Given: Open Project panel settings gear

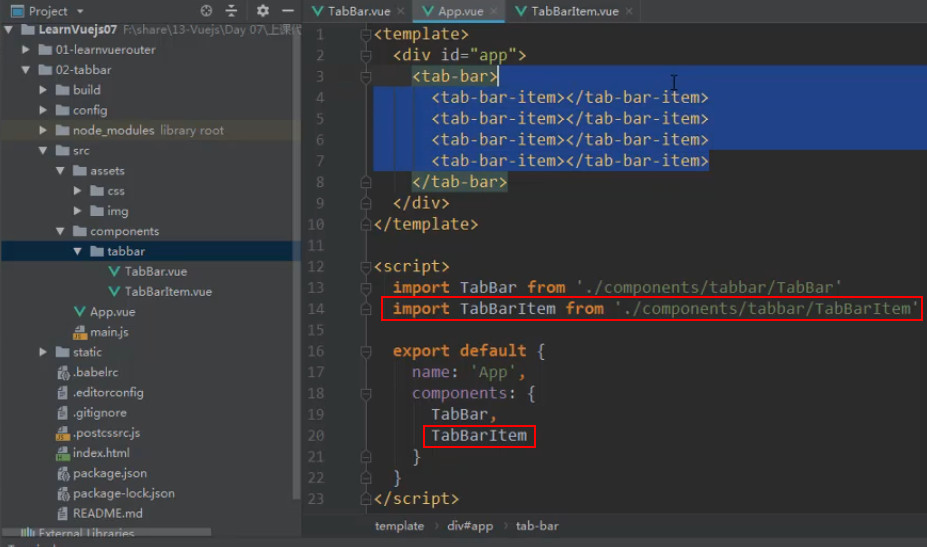Looking at the screenshot, I should [x=262, y=11].
